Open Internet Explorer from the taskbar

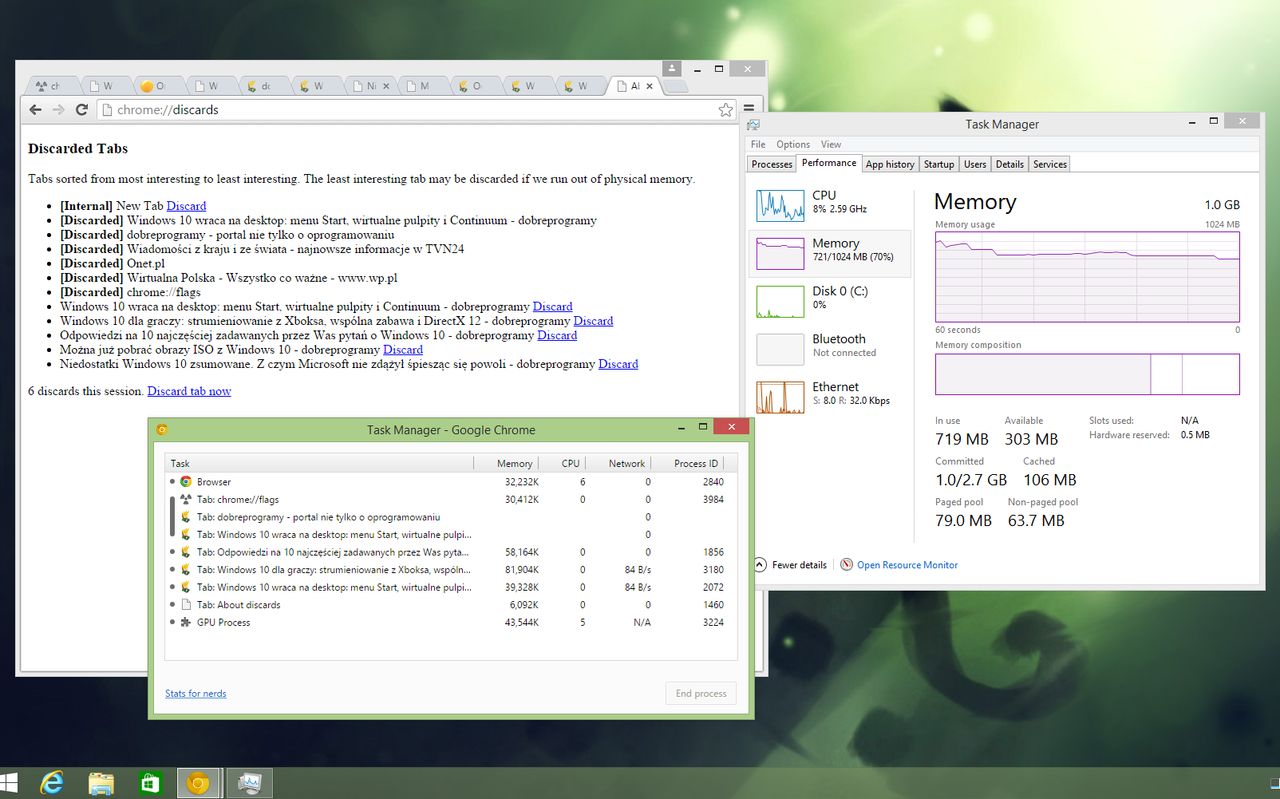(x=51, y=782)
